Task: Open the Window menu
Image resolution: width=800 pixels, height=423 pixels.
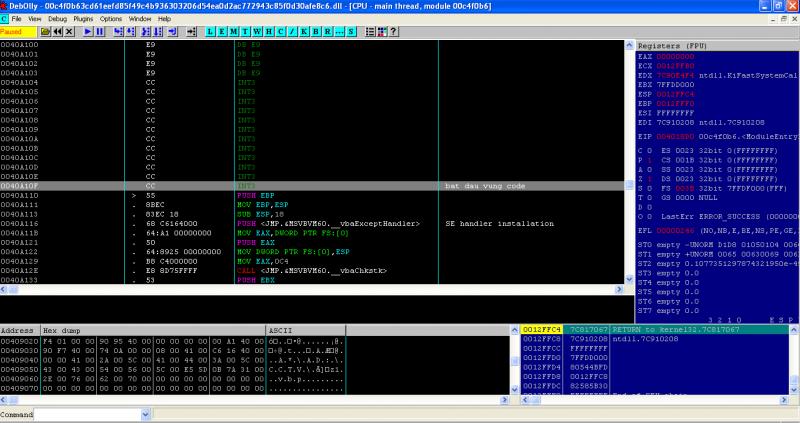Action: tap(140, 19)
